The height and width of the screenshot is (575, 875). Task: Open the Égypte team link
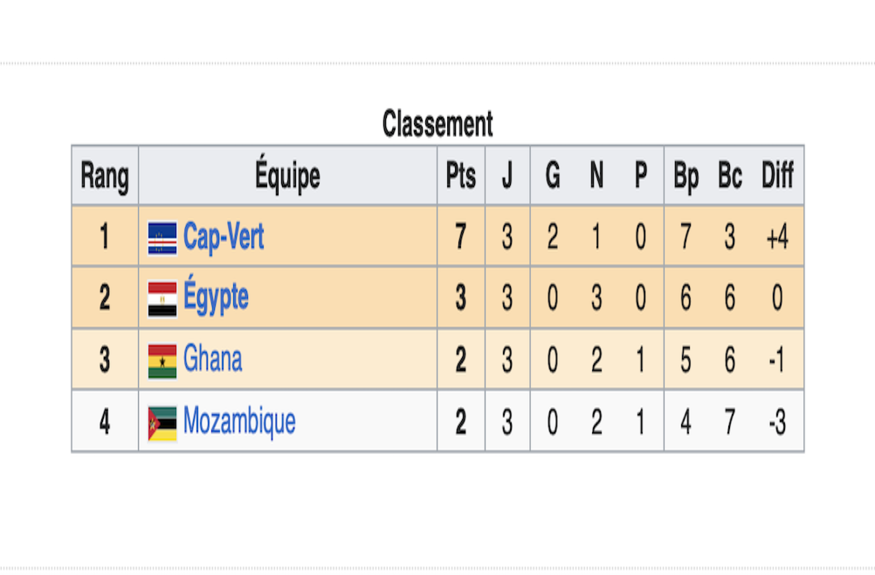(x=216, y=296)
